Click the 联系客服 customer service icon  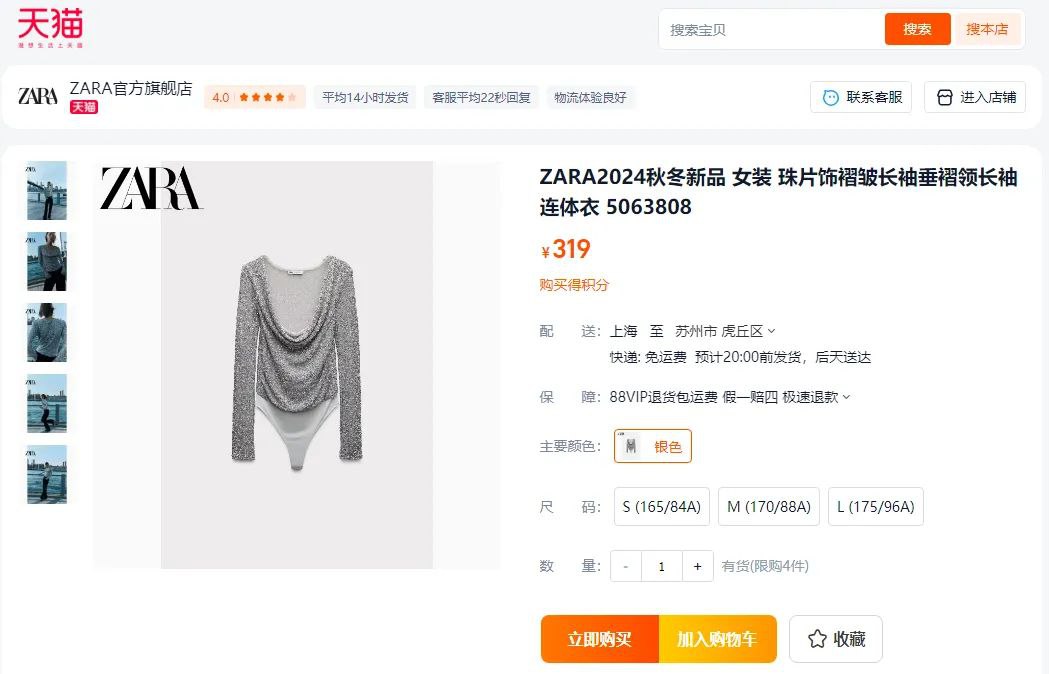click(830, 98)
